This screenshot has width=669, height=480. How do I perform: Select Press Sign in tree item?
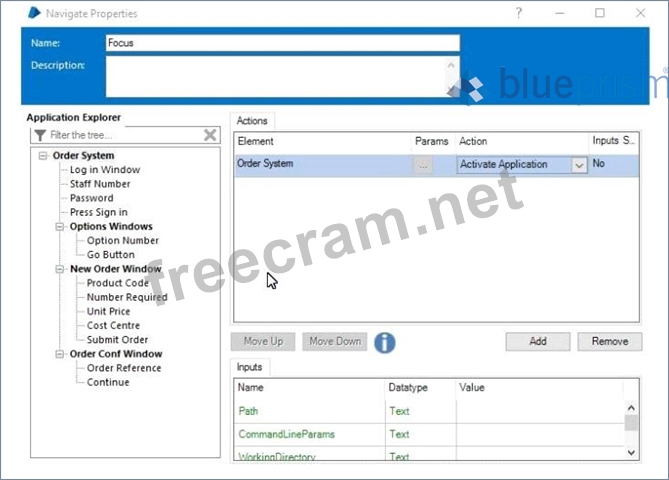[x=99, y=212]
